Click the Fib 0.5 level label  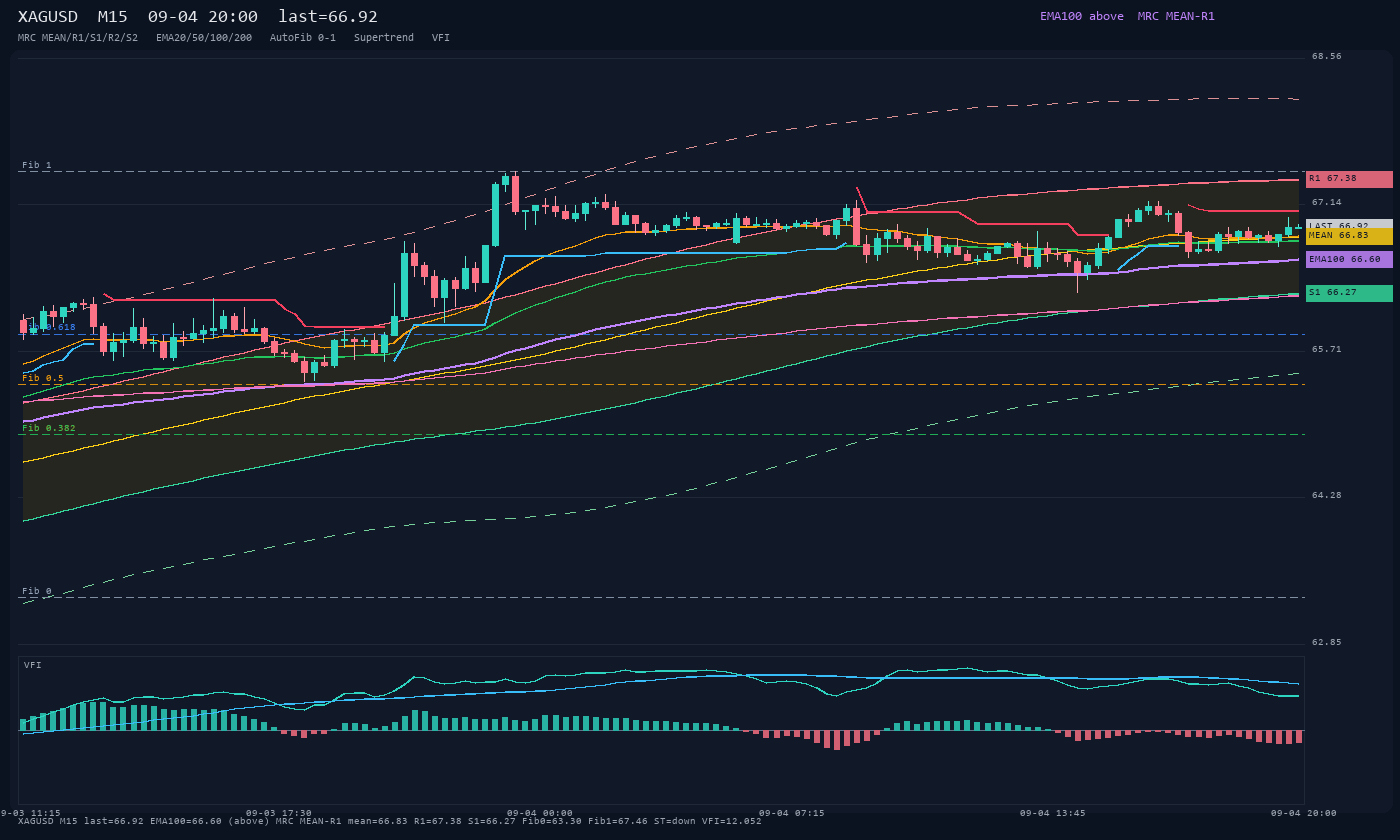click(43, 378)
